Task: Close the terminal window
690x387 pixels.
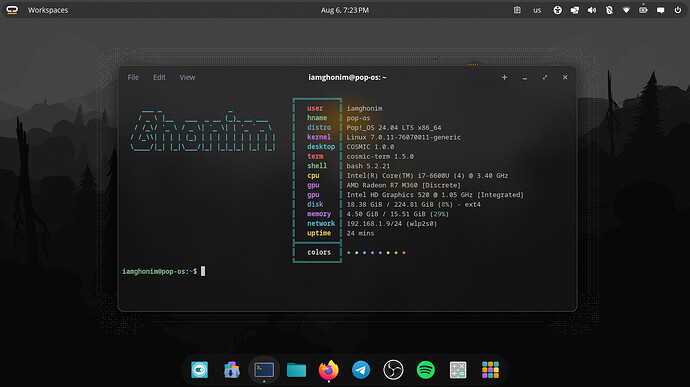Action: tap(565, 77)
